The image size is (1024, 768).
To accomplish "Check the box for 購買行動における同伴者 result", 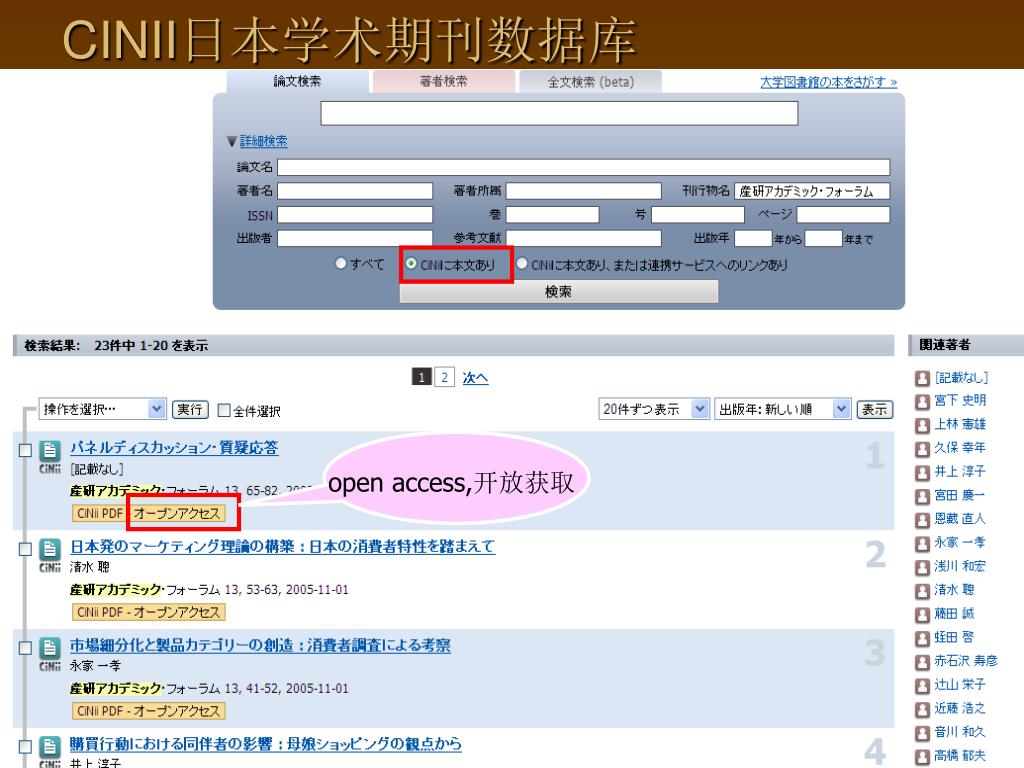I will 25,746.
